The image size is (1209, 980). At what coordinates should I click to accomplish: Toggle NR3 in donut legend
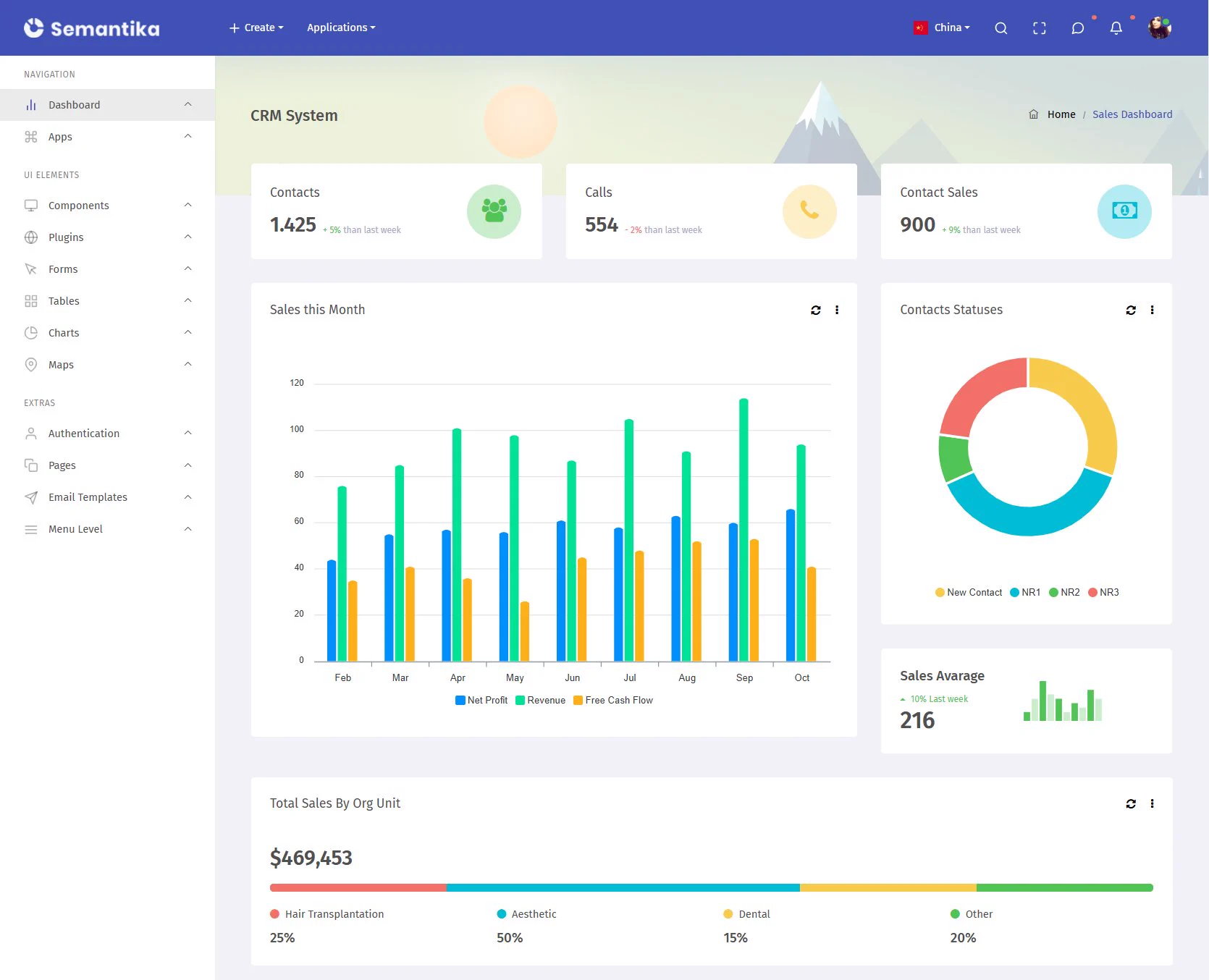[1103, 592]
